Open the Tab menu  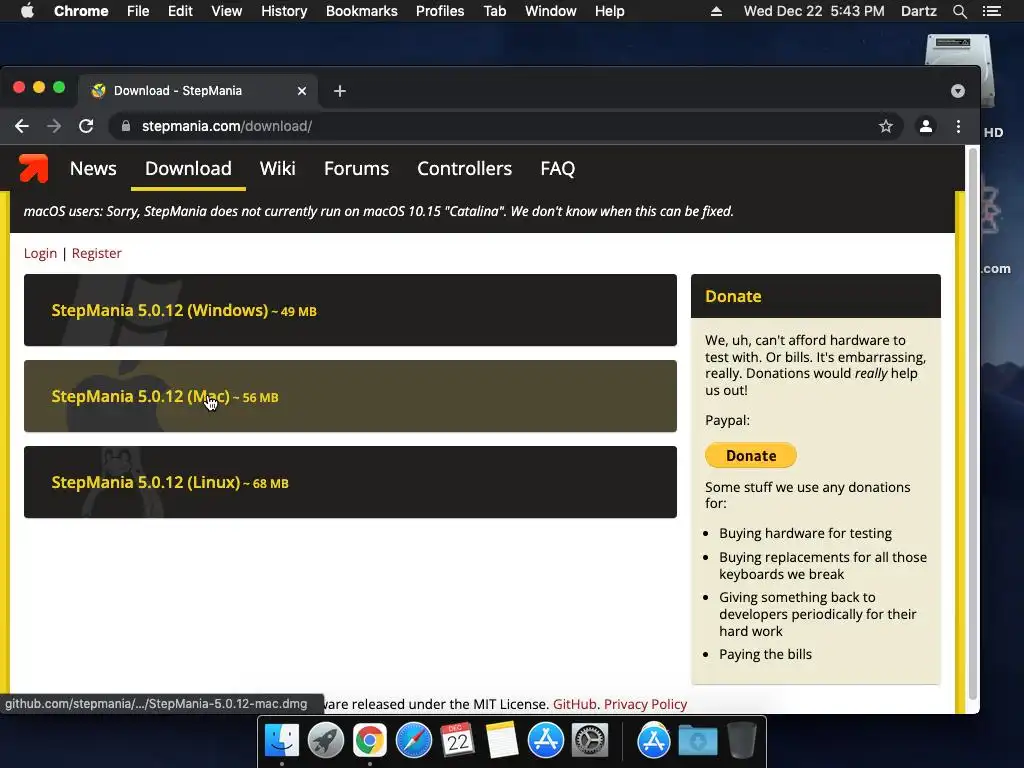pyautogui.click(x=495, y=11)
